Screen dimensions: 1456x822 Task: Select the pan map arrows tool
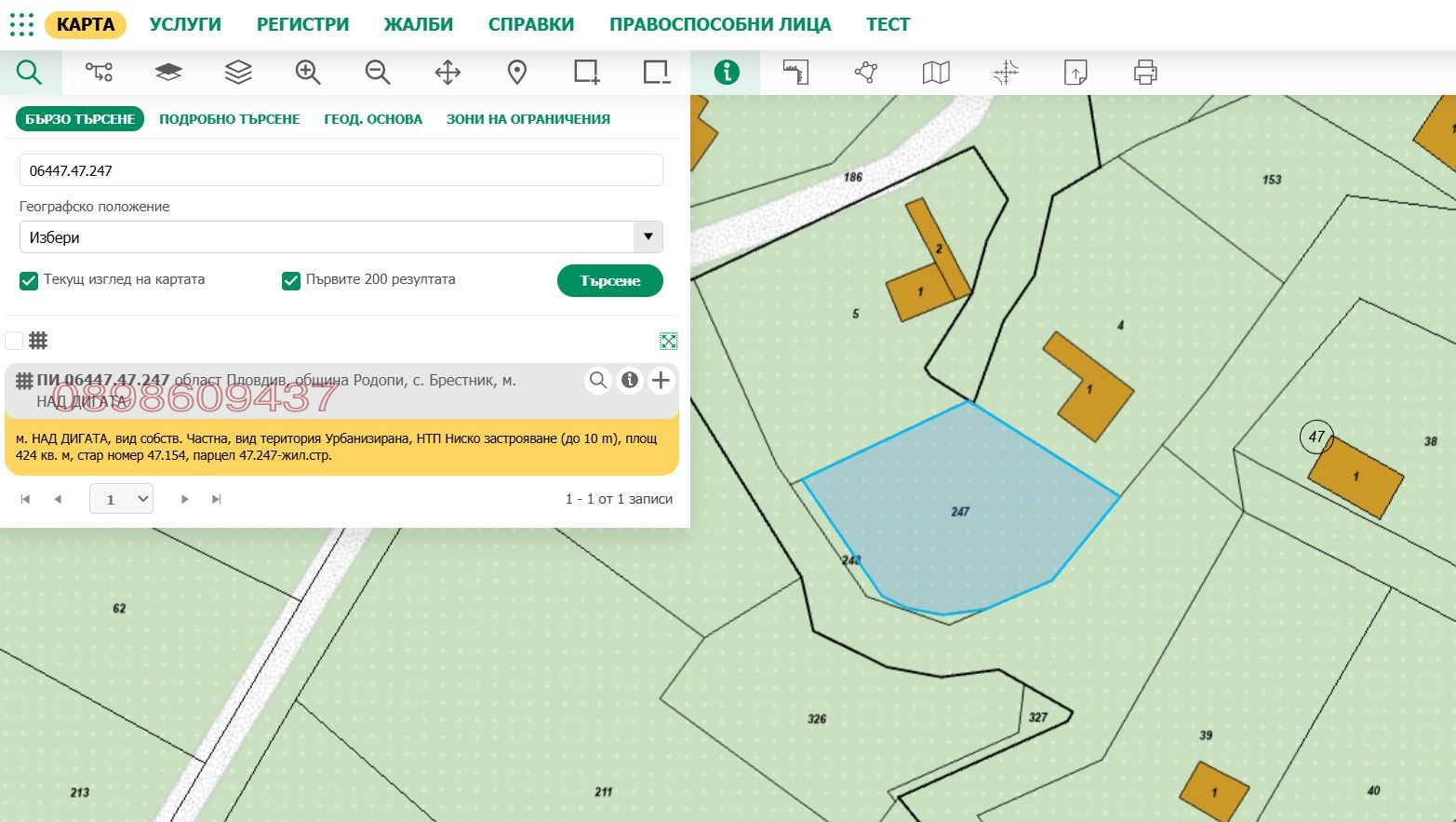[447, 73]
